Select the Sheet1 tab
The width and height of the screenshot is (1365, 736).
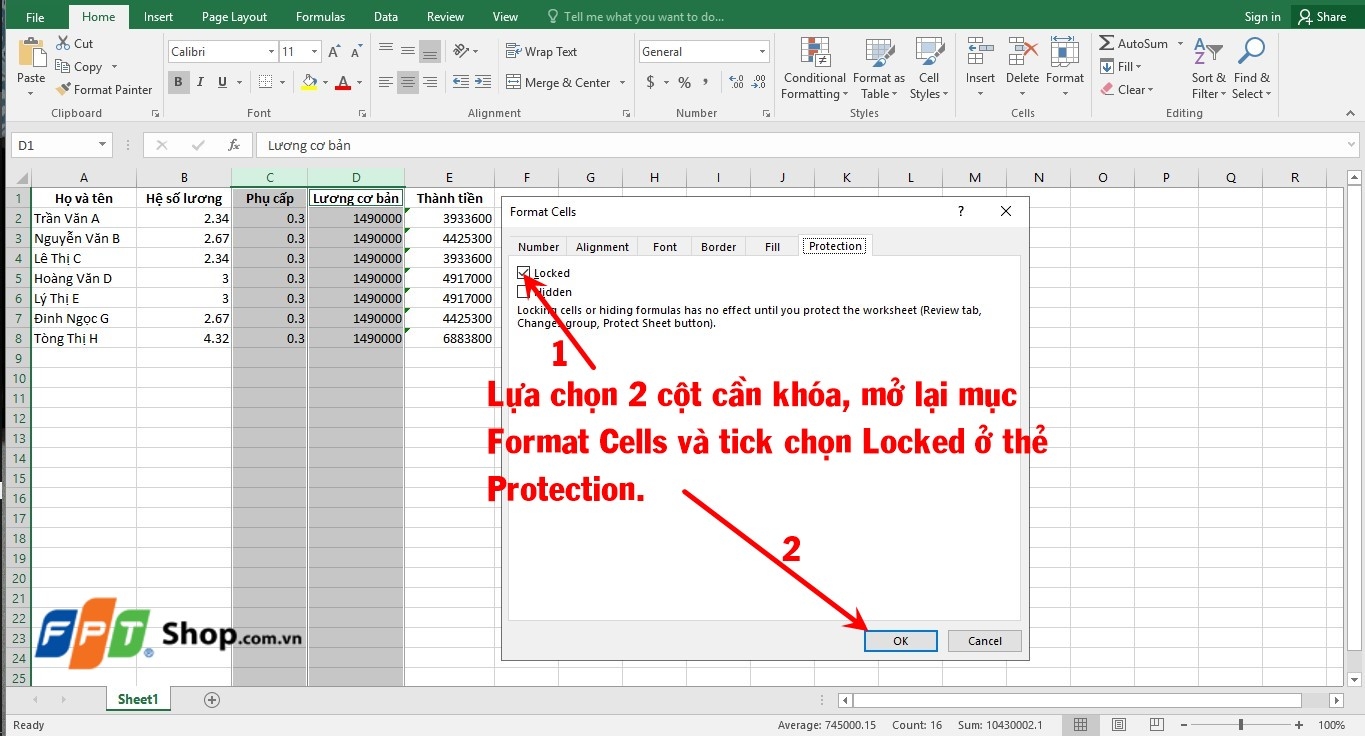[x=137, y=699]
